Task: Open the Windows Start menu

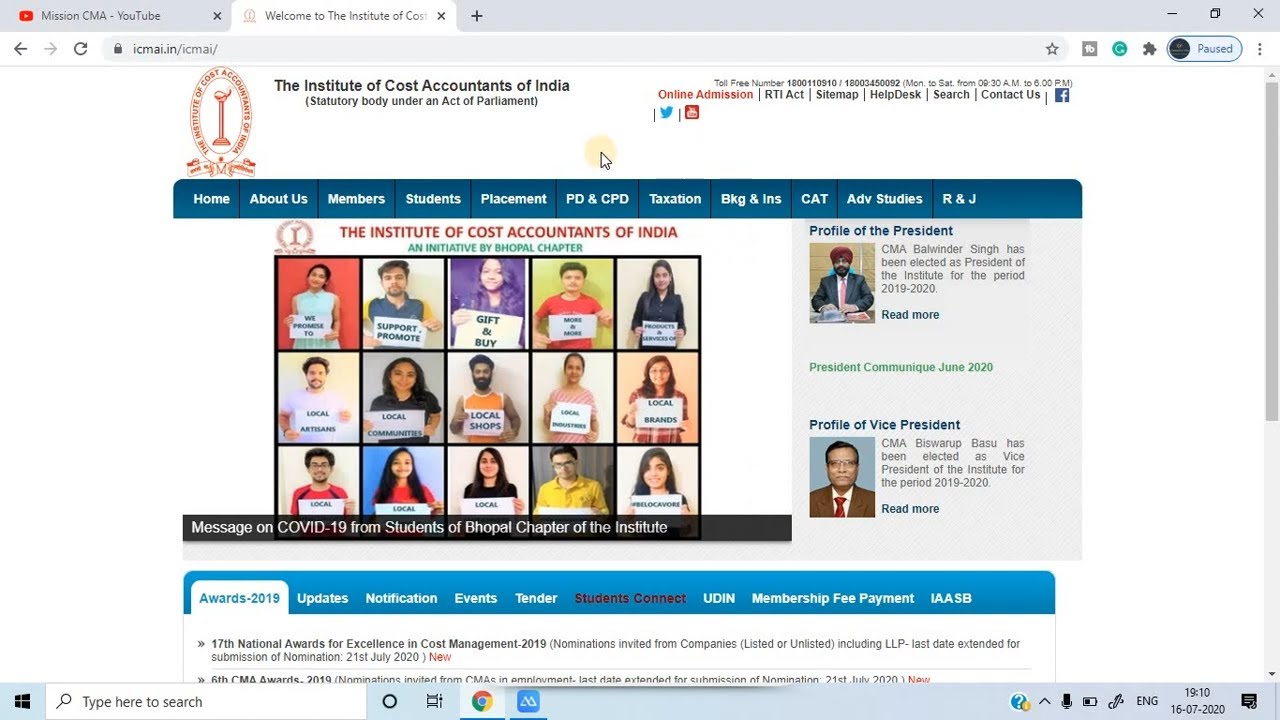Action: pyautogui.click(x=22, y=701)
